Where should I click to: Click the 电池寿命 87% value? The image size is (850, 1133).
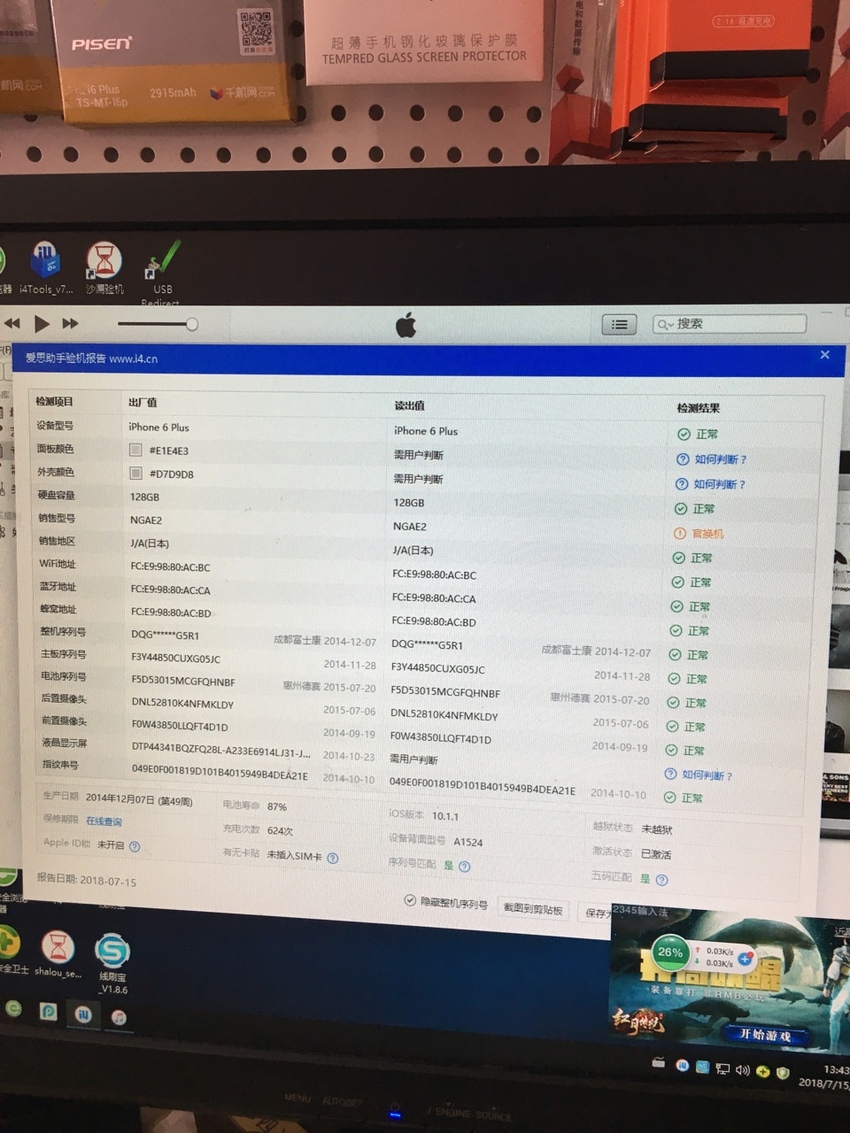coord(277,806)
